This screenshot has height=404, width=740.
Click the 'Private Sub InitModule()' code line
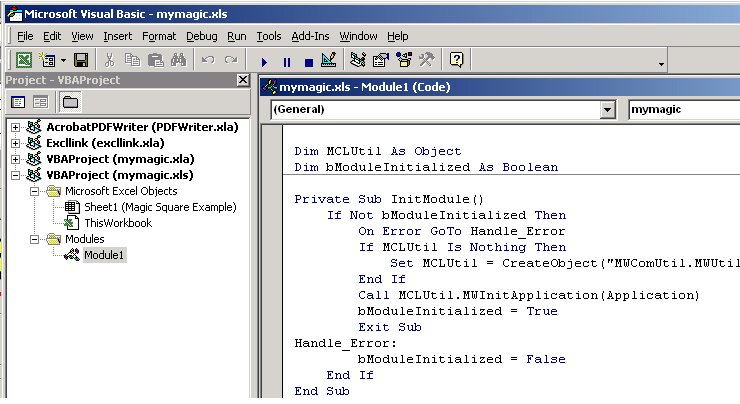click(x=389, y=199)
